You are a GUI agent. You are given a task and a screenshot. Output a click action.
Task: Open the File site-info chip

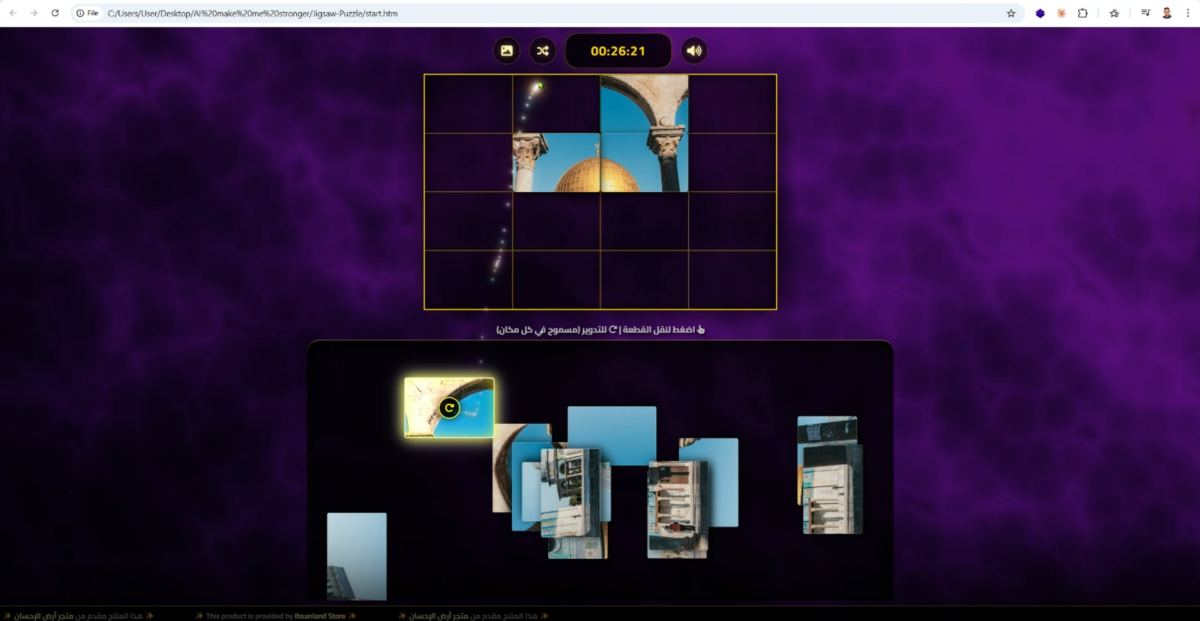coord(88,13)
